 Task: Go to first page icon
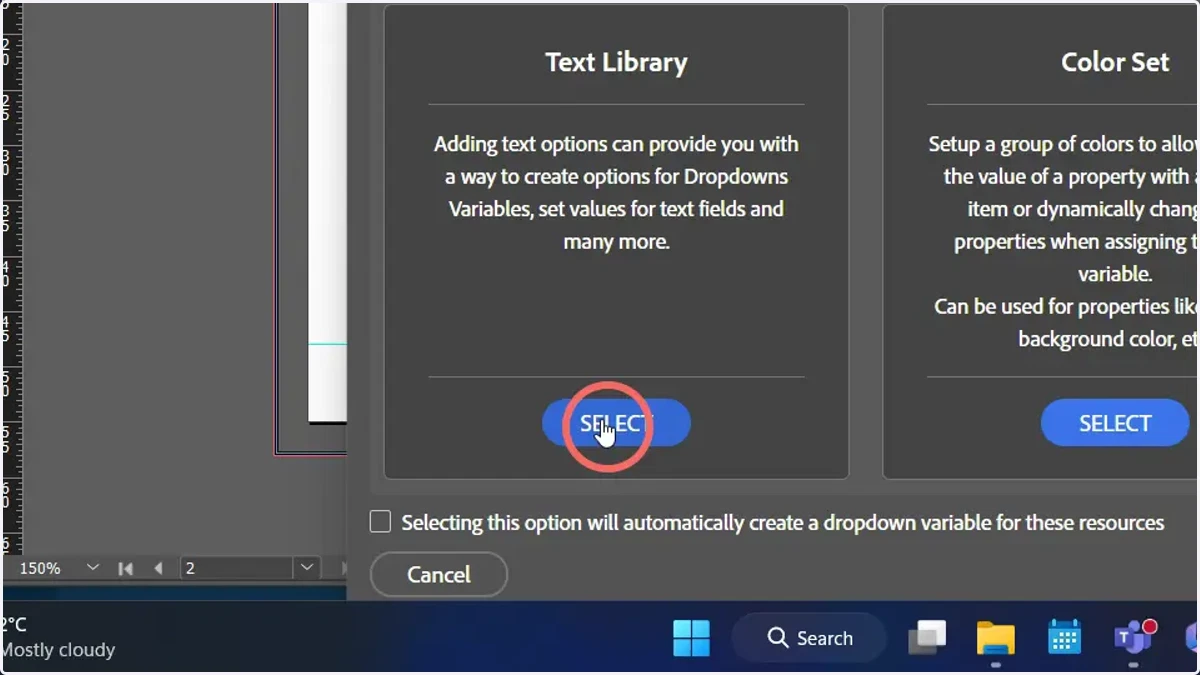[x=125, y=568]
